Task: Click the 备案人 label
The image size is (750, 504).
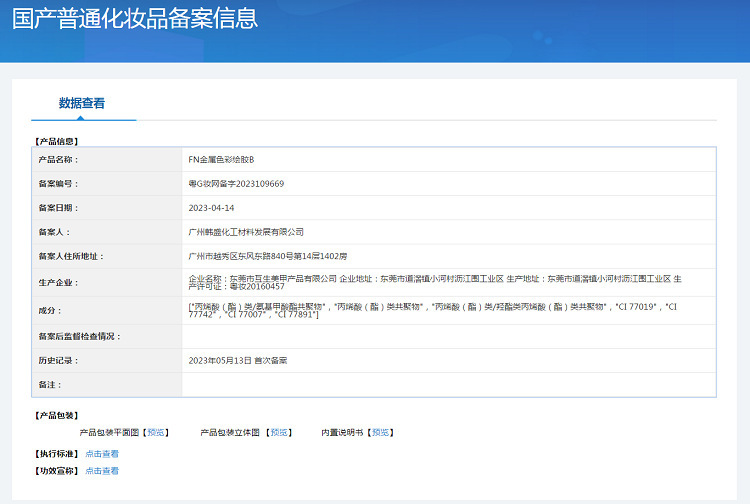Action: (x=54, y=232)
